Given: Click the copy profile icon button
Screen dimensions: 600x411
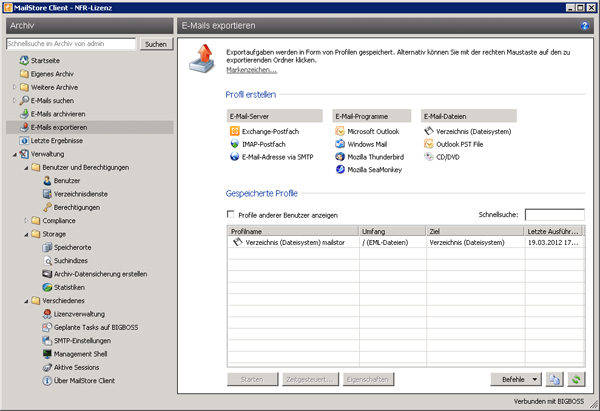Looking at the screenshot, I should tap(554, 379).
